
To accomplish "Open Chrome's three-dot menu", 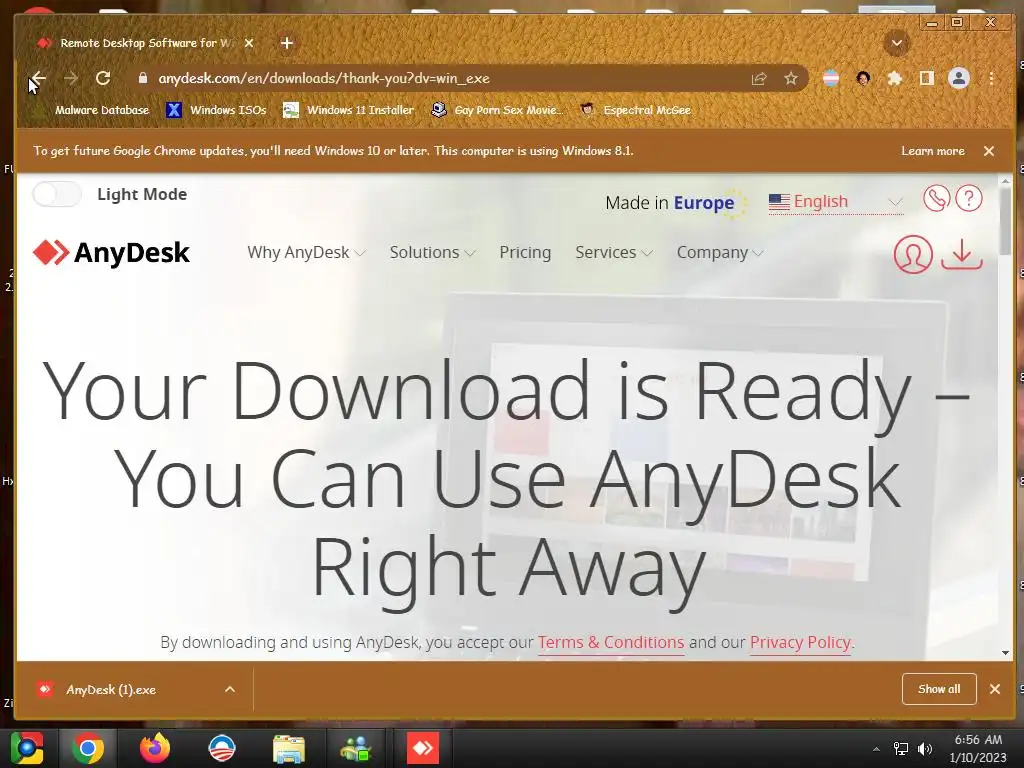I will (991, 79).
